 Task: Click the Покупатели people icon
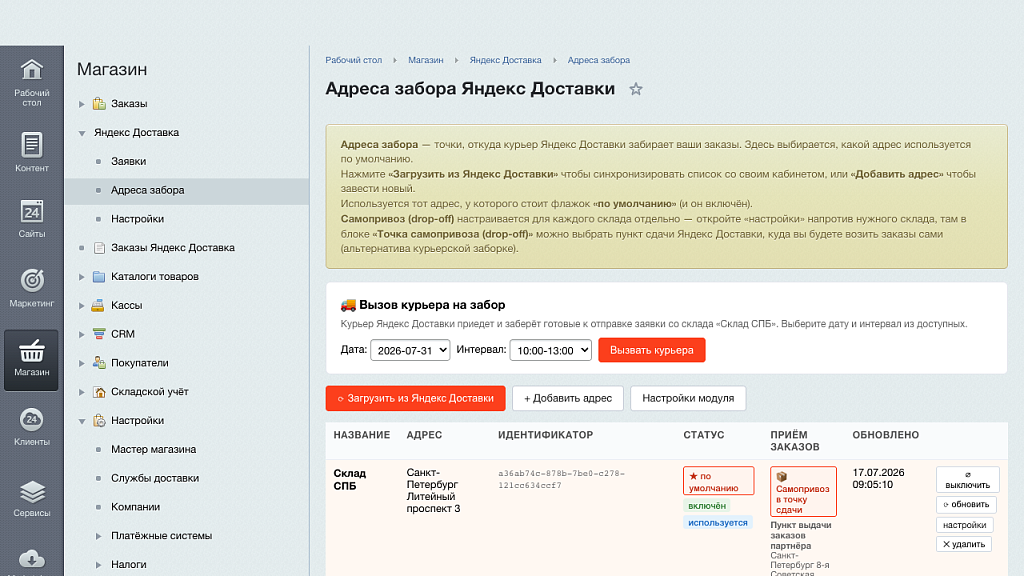99,362
